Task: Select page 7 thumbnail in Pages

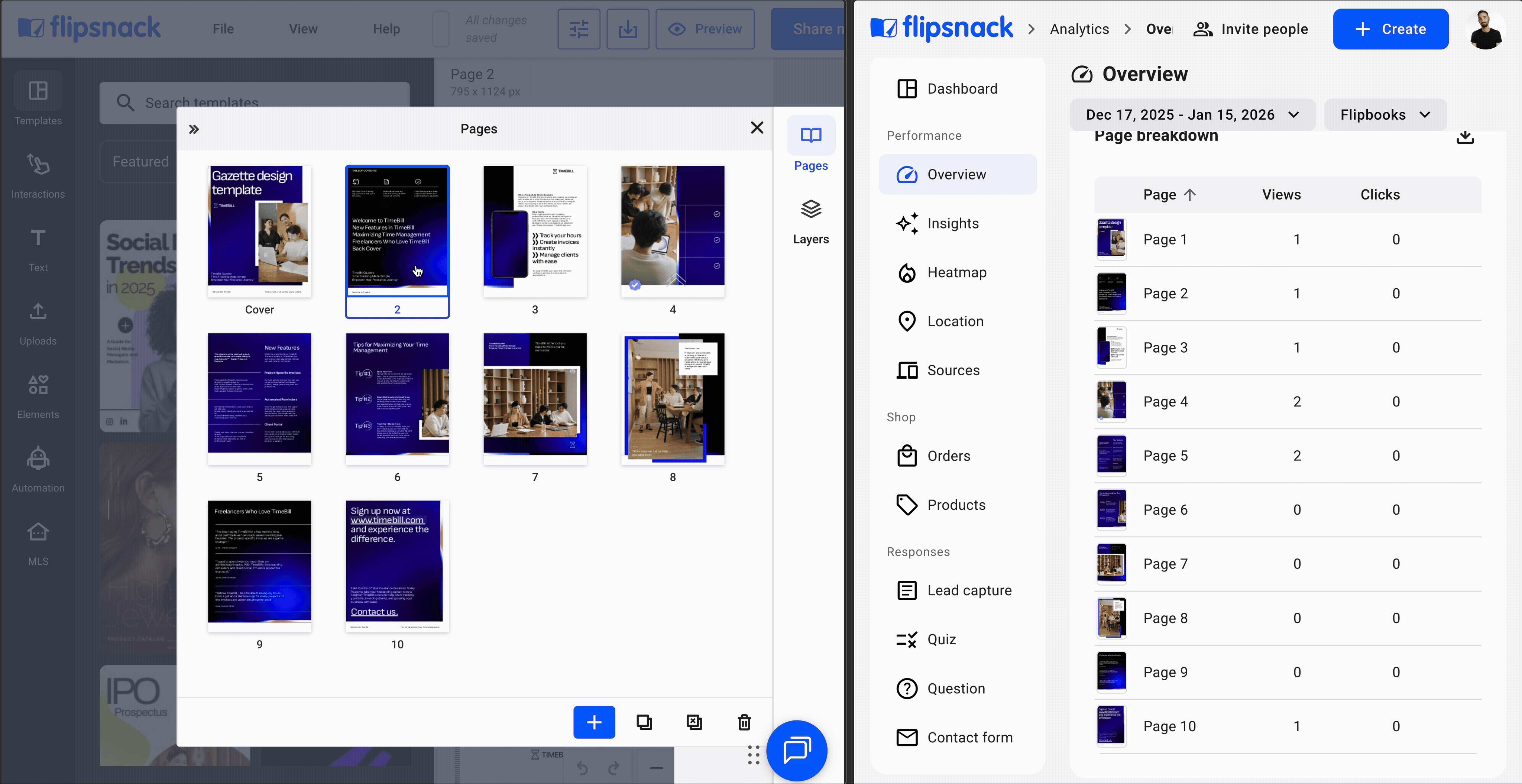Action: pyautogui.click(x=535, y=399)
